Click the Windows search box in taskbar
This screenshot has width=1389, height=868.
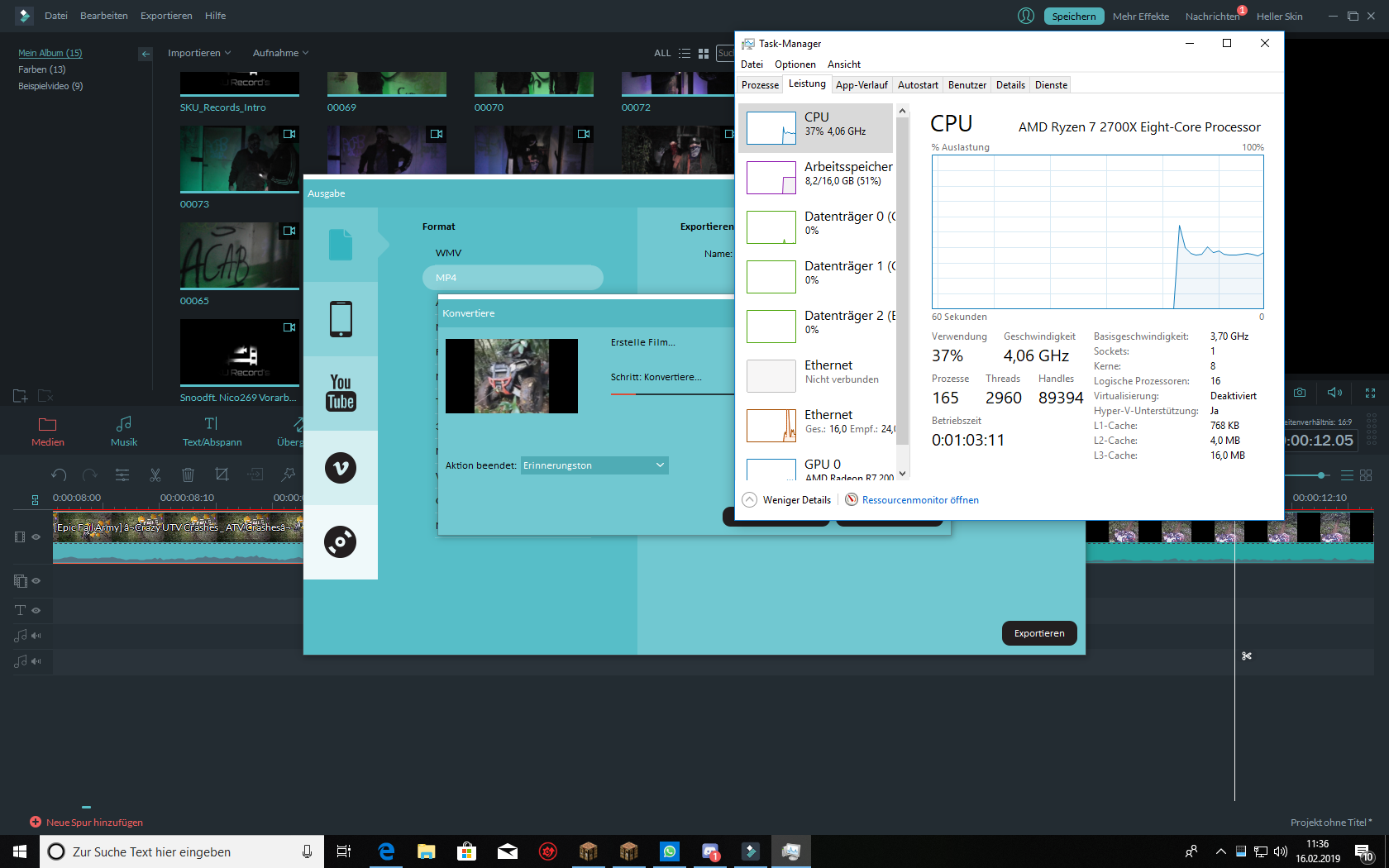tap(182, 851)
